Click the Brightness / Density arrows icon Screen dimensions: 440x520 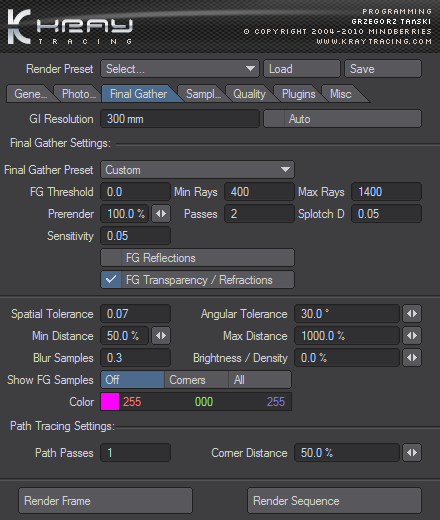pos(412,358)
